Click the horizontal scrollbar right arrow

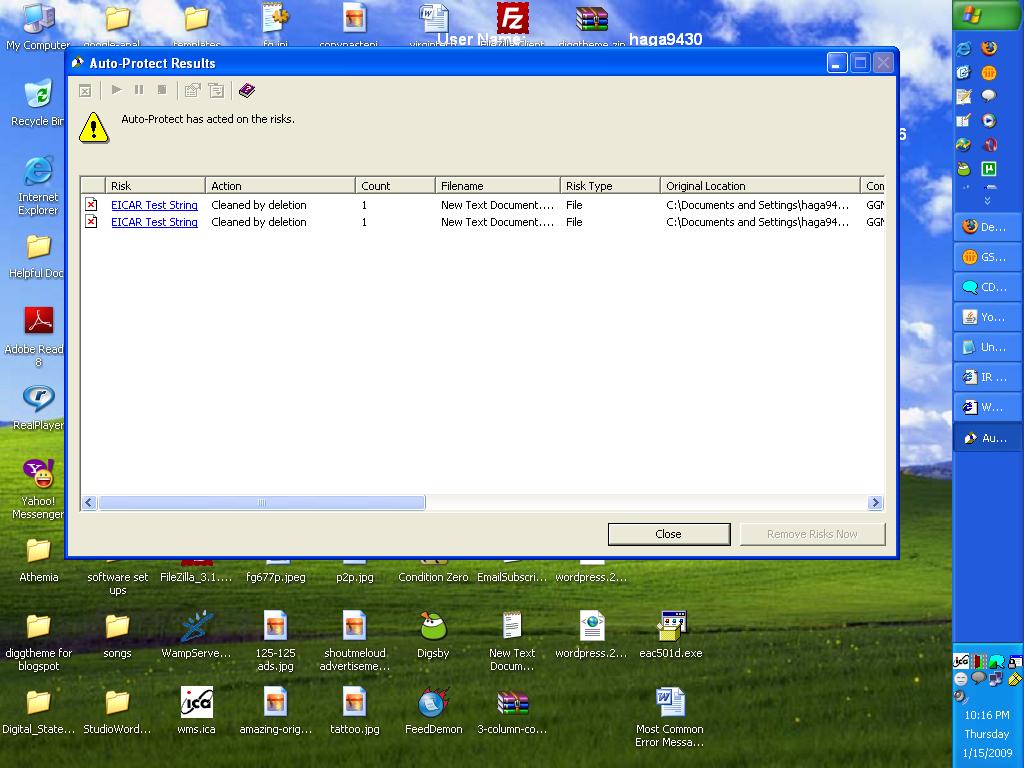[x=876, y=503]
